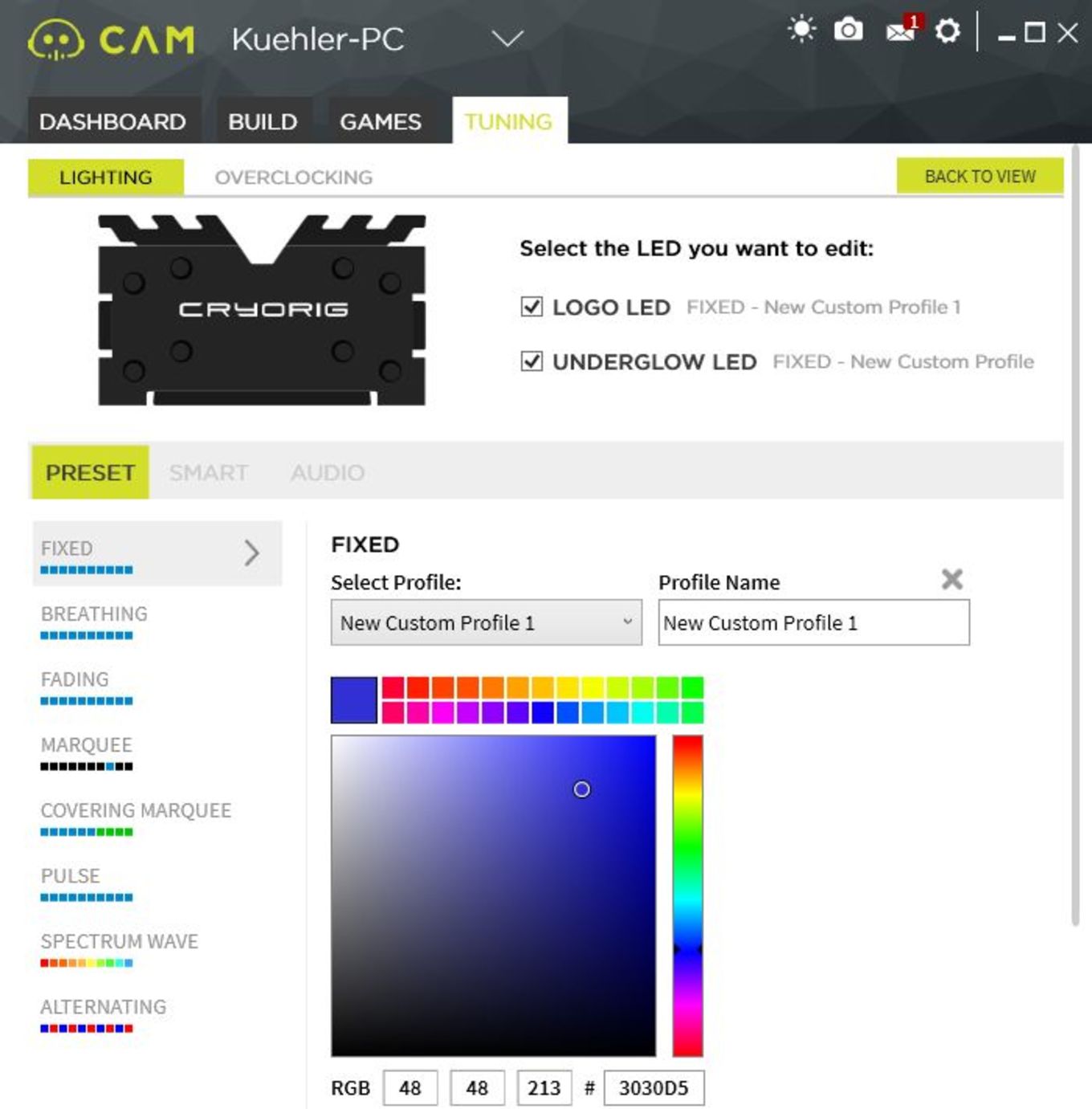This screenshot has height=1109, width=1092.
Task: Click the green RGB value field
Action: (x=478, y=1088)
